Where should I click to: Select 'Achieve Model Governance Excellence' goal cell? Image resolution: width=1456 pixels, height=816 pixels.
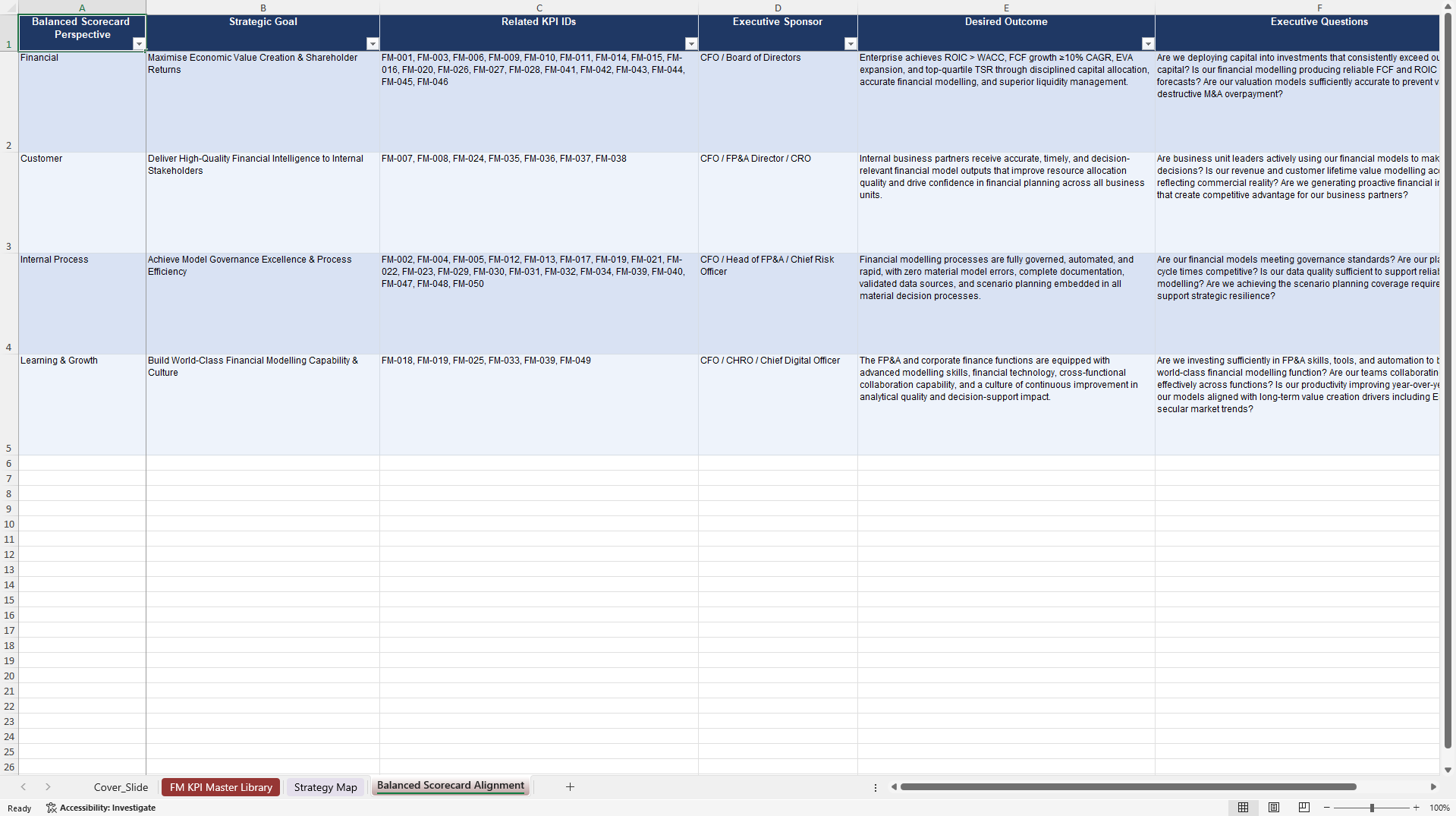click(263, 304)
